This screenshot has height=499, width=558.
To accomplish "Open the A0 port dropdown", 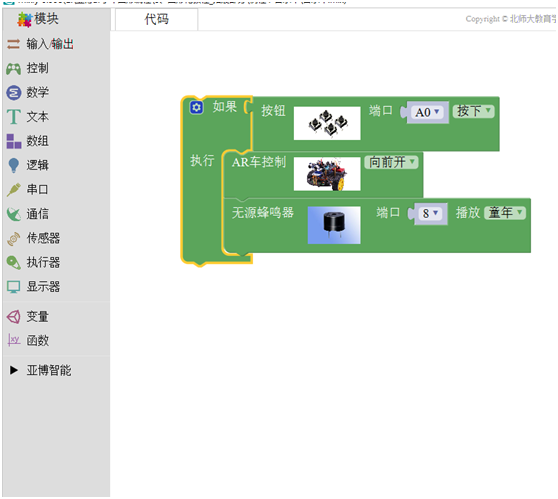I will coord(427,112).
